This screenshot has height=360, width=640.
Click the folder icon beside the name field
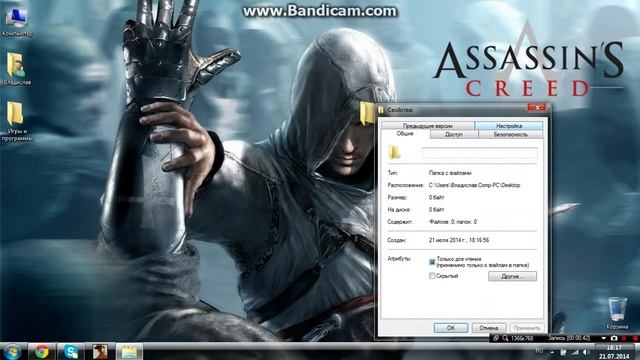395,153
